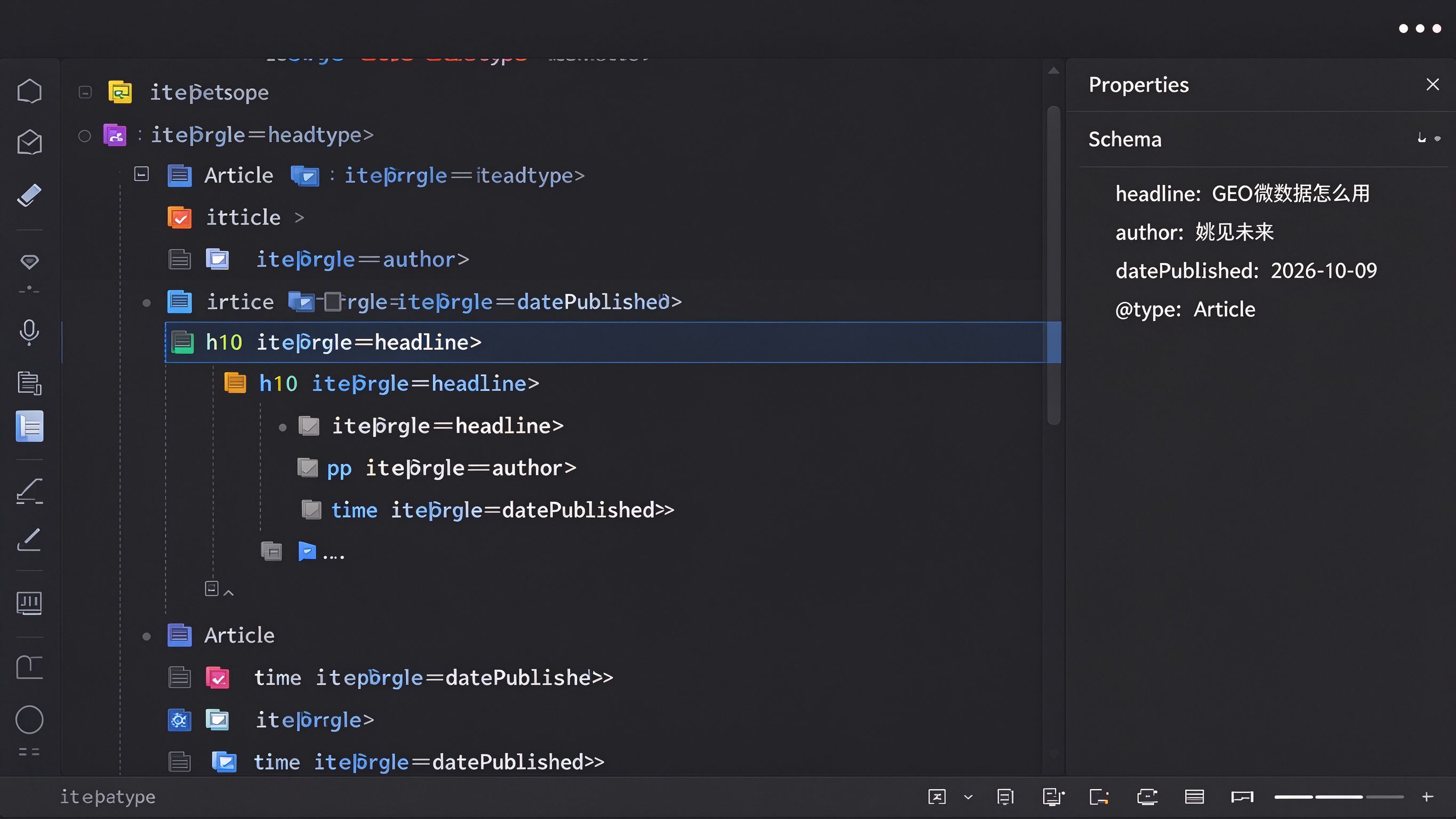1456x819 pixels.
Task: Click the yellow icon beside itepetsope
Action: [120, 92]
